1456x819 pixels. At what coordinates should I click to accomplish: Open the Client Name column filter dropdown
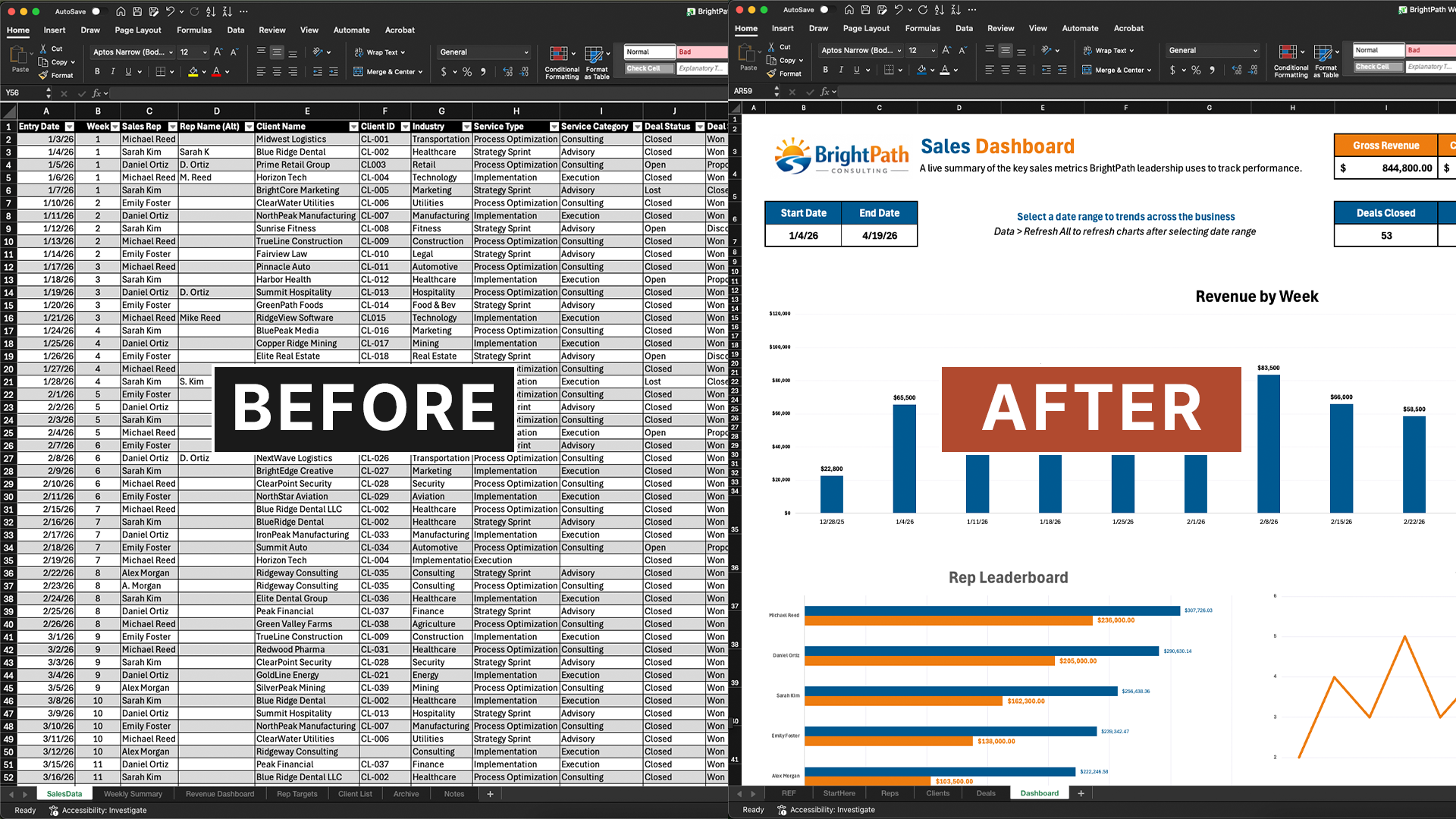[x=353, y=127]
